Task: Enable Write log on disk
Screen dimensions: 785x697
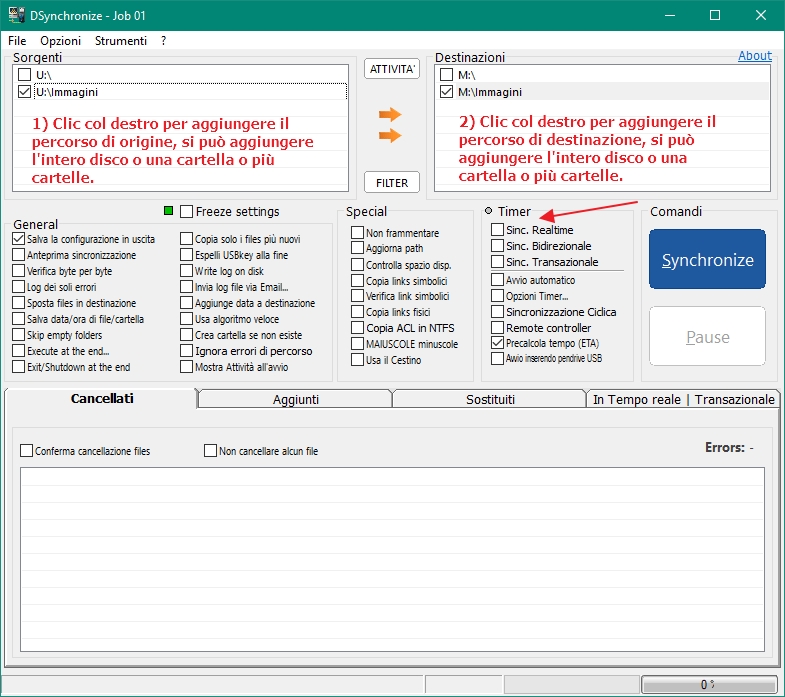Action: click(186, 271)
